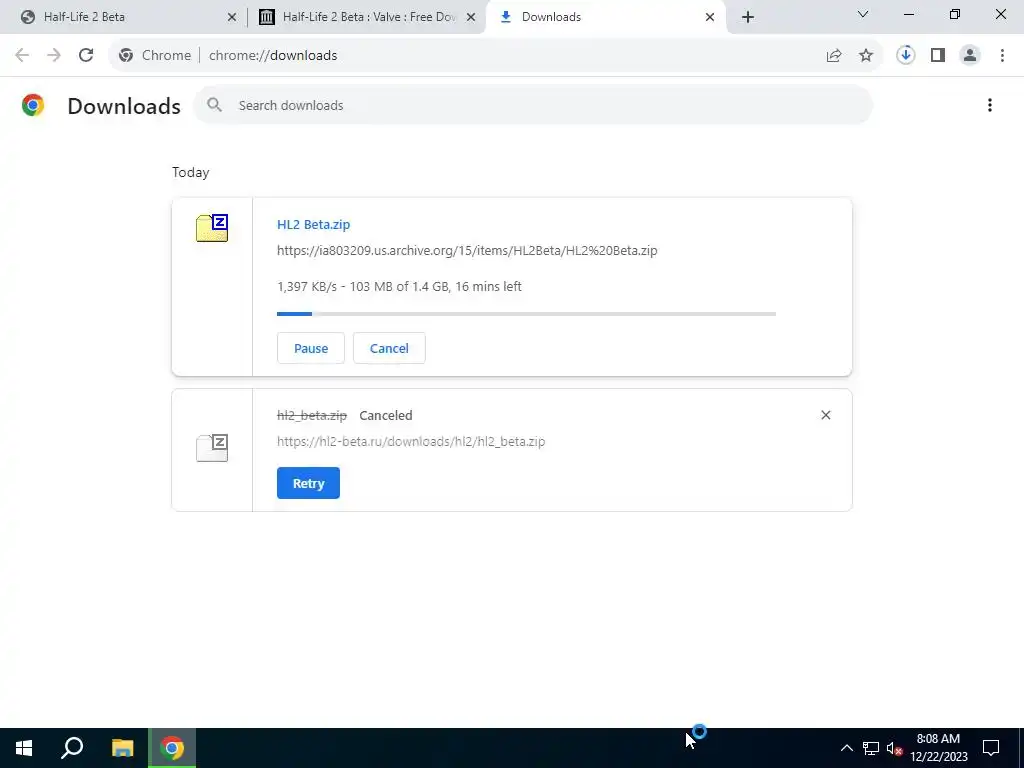
Task: Reload the downloads page
Action: [x=86, y=56]
